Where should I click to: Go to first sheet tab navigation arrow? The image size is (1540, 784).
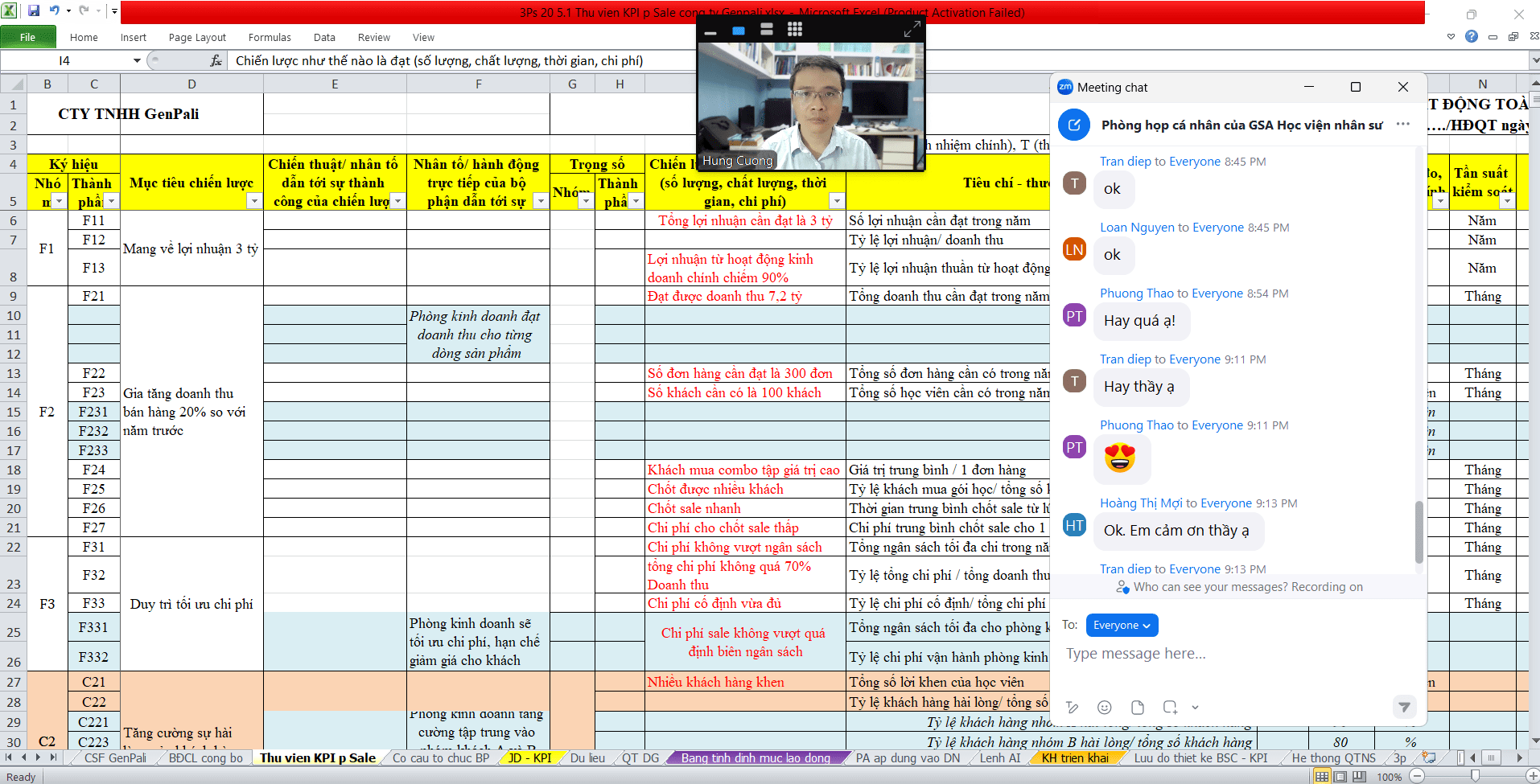[9, 757]
